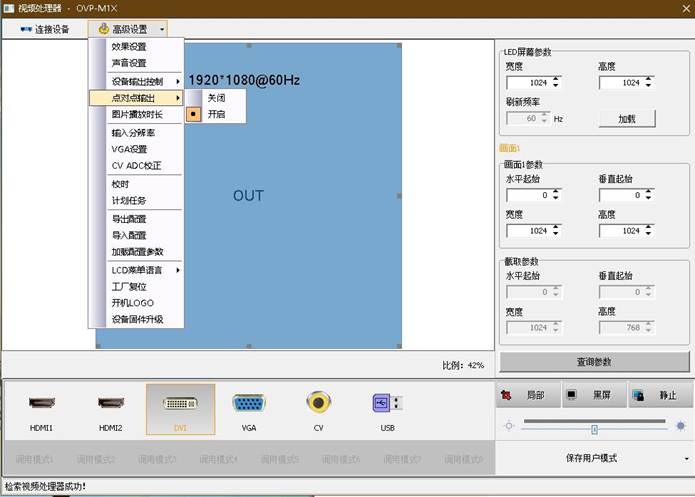695x497 pixels.
Task: Select the 关闭 option in the submenu
Action: (217, 98)
